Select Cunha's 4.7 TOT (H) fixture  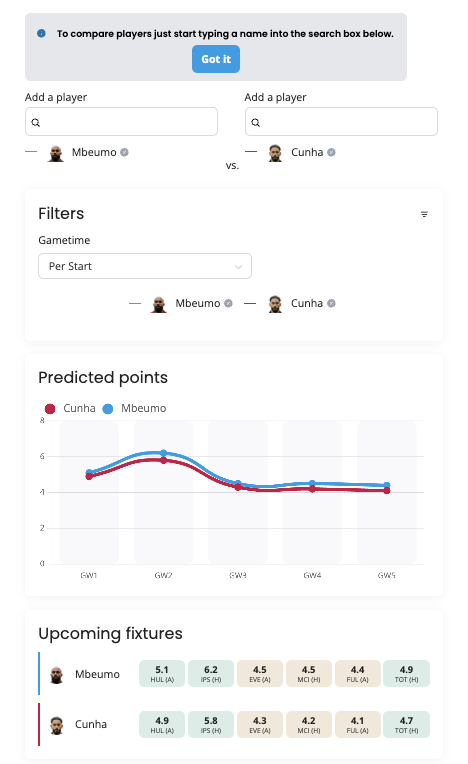point(406,725)
